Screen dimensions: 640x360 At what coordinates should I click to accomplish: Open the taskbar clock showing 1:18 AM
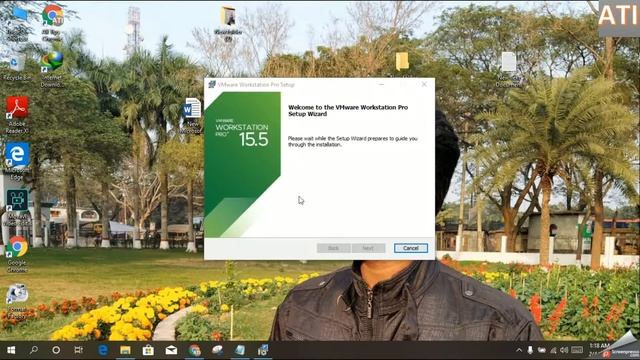coord(599,349)
